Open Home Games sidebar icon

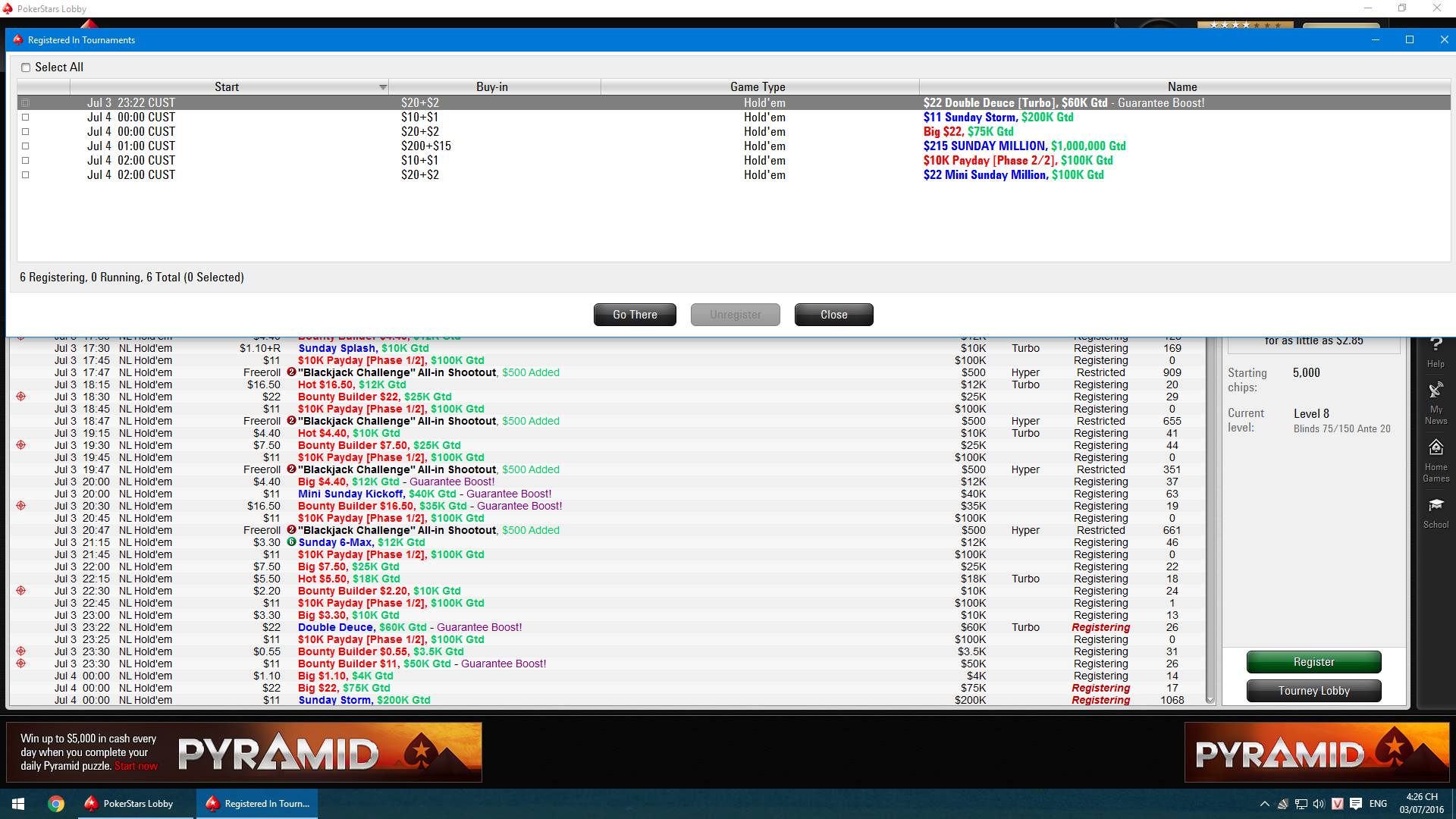(1436, 459)
